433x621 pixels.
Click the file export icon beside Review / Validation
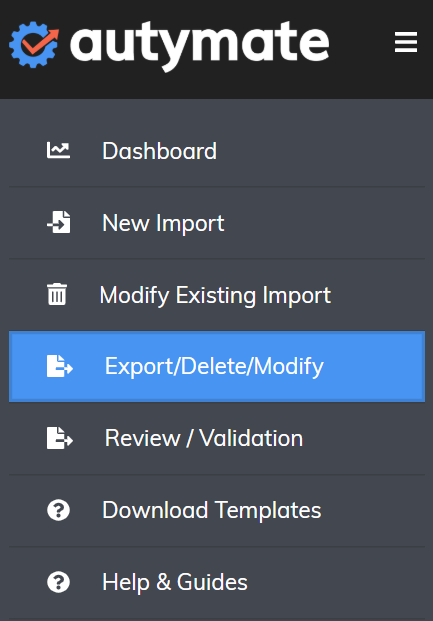tap(60, 438)
